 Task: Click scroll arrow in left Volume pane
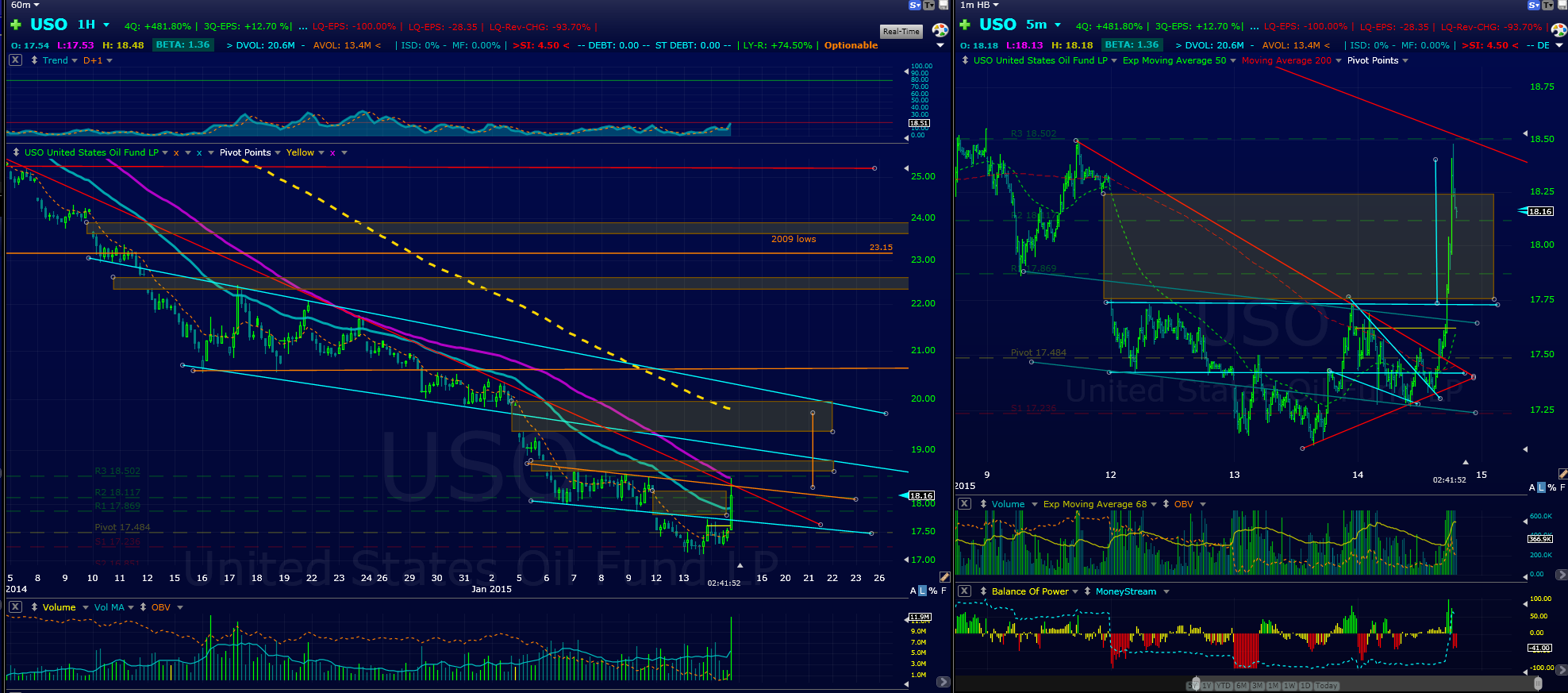pyautogui.click(x=943, y=682)
